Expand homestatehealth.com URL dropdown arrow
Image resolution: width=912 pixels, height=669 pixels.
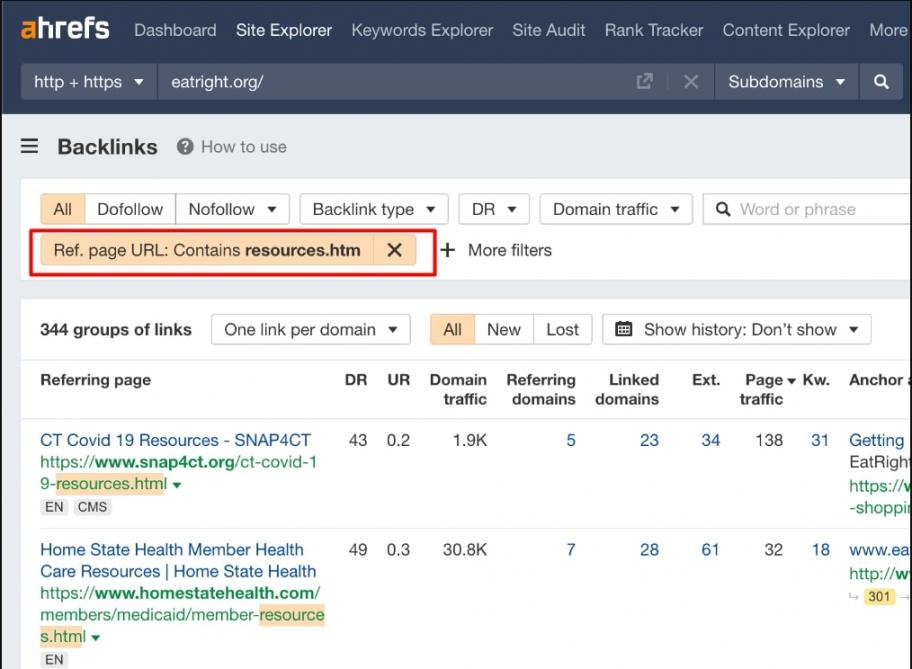point(95,638)
